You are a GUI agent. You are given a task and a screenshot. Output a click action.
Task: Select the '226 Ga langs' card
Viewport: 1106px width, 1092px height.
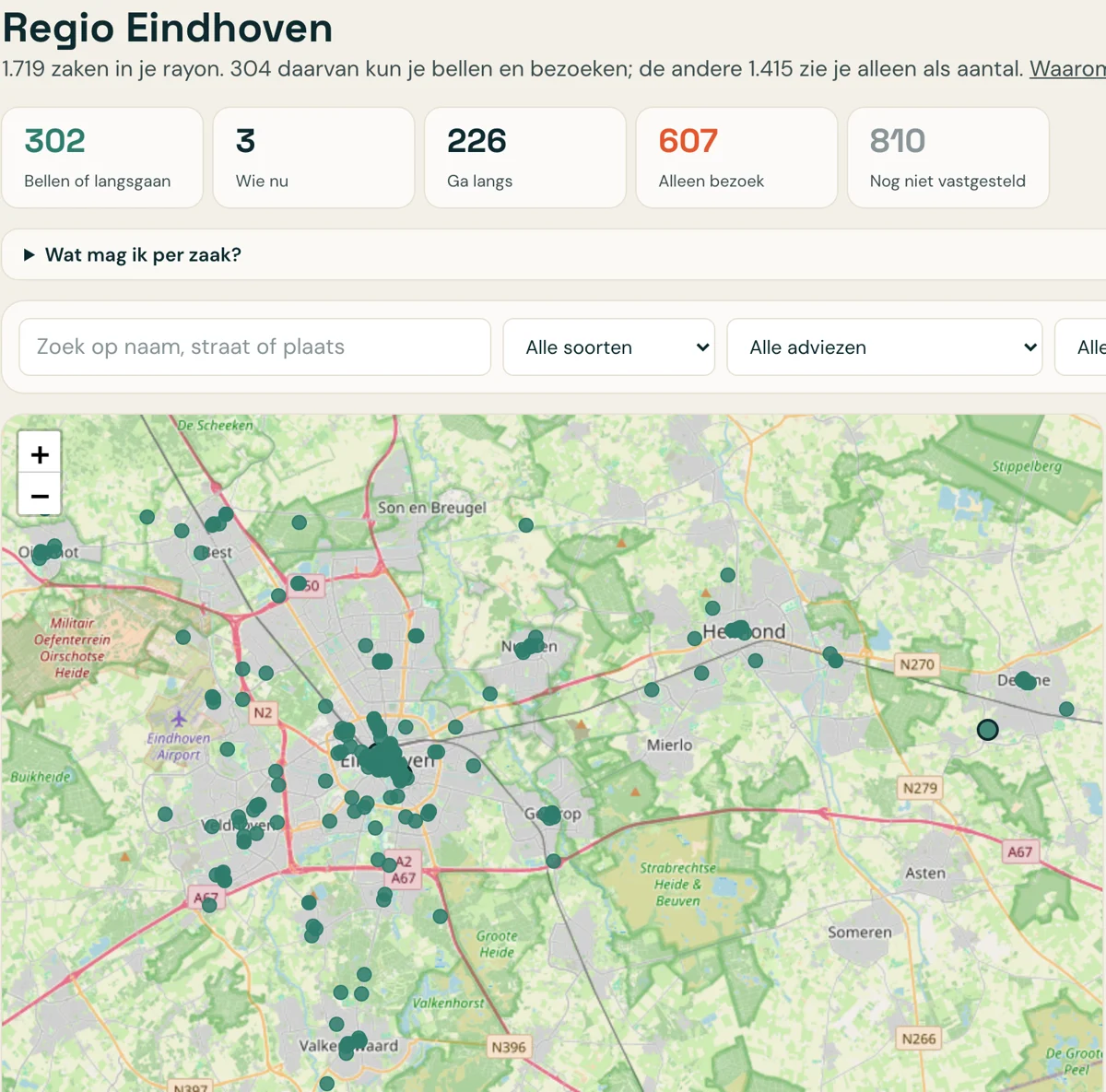click(524, 158)
